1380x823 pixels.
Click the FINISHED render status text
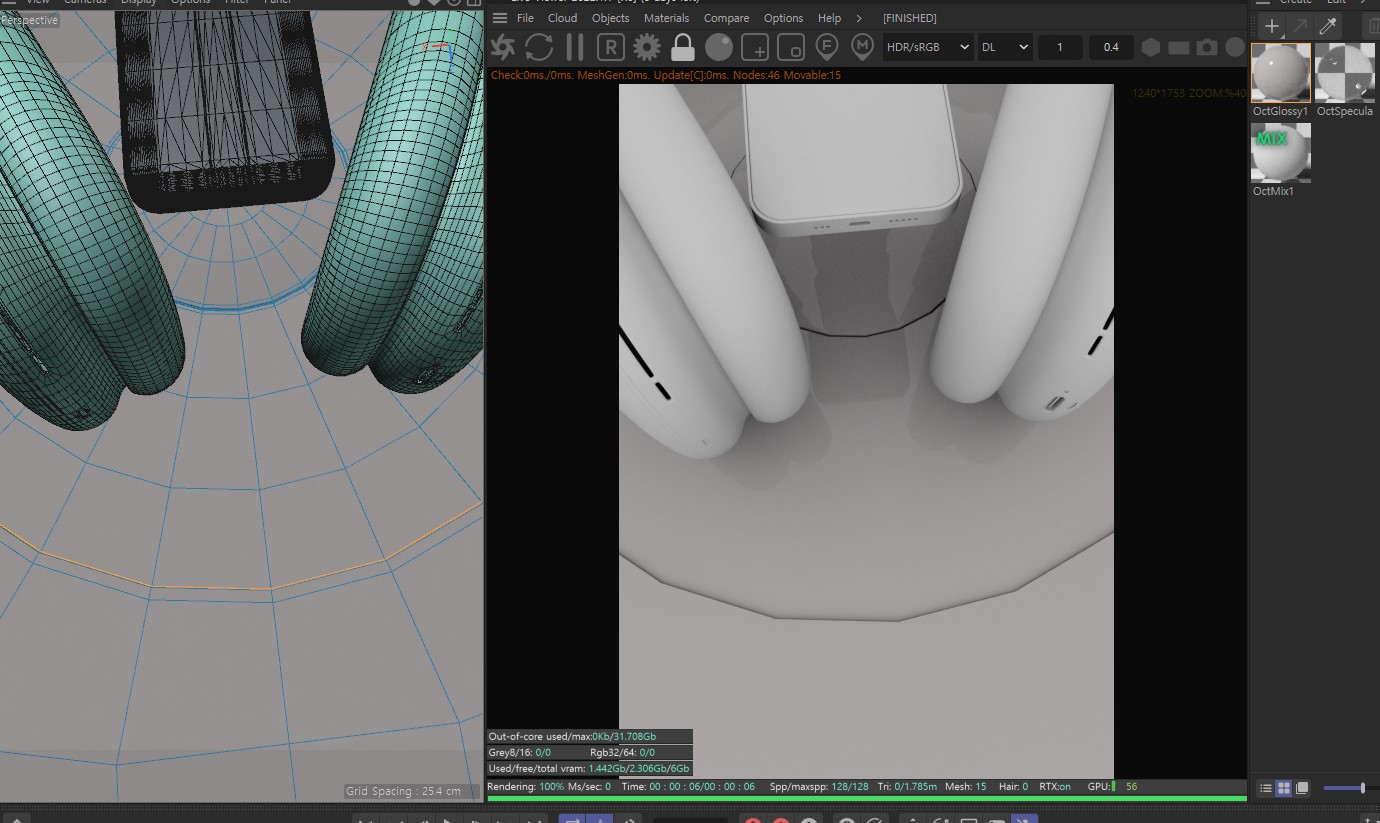coord(909,18)
